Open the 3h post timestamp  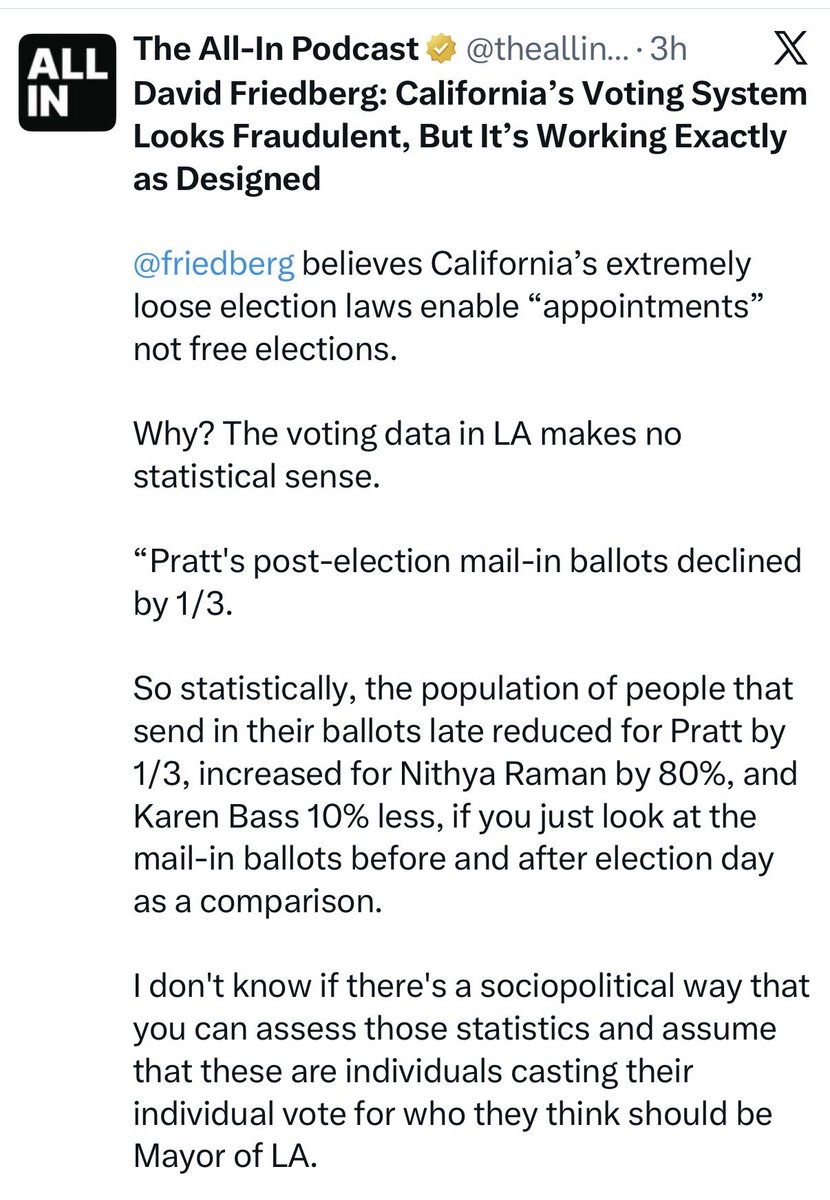[x=662, y=49]
